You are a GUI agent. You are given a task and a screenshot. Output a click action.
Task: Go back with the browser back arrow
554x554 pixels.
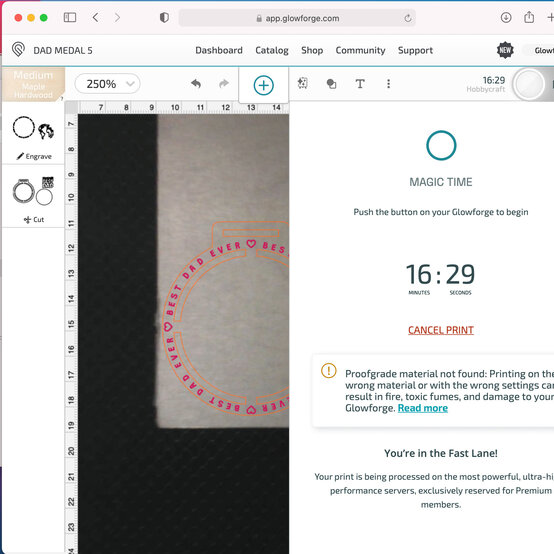pyautogui.click(x=95, y=17)
